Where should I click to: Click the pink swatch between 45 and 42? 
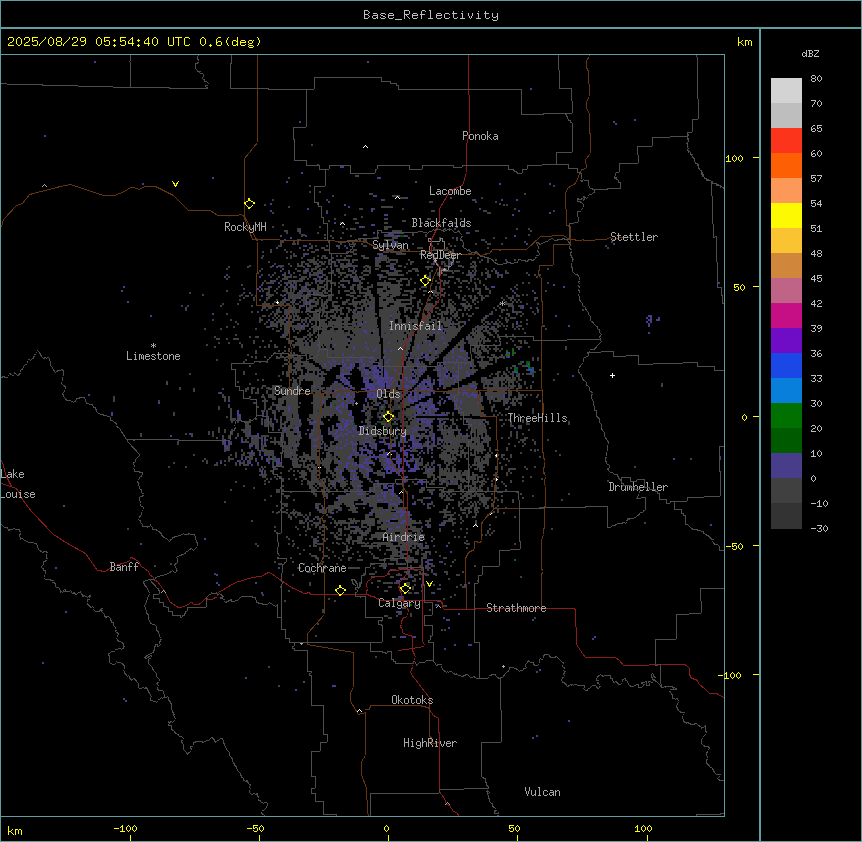(x=786, y=290)
